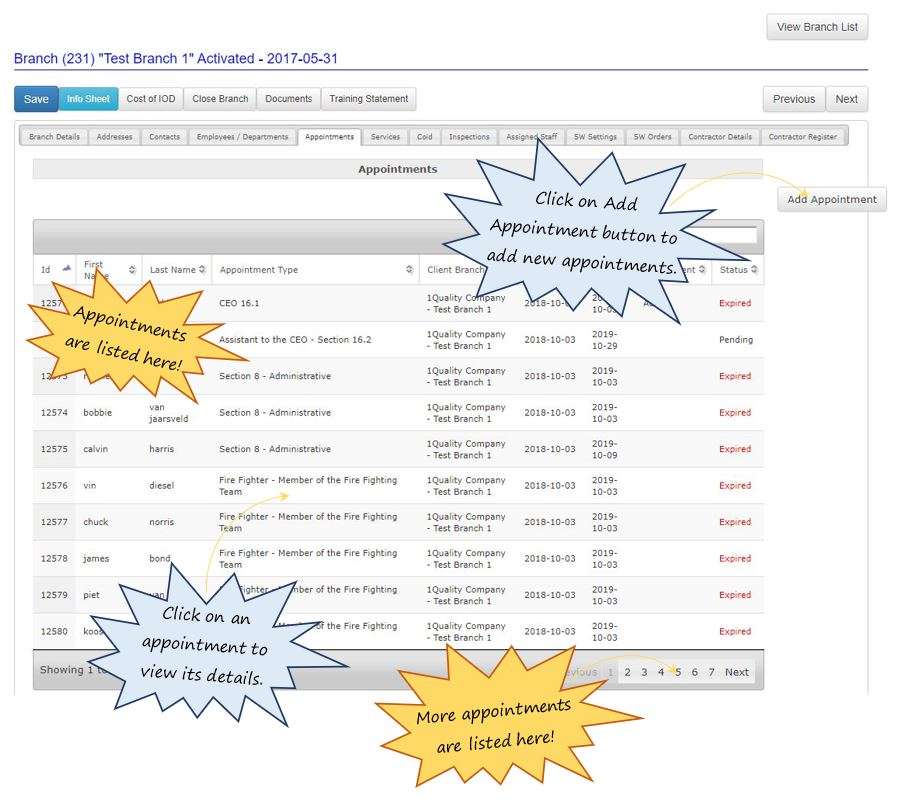The image size is (899, 801).
Task: Click the Save button
Action: pos(35,98)
